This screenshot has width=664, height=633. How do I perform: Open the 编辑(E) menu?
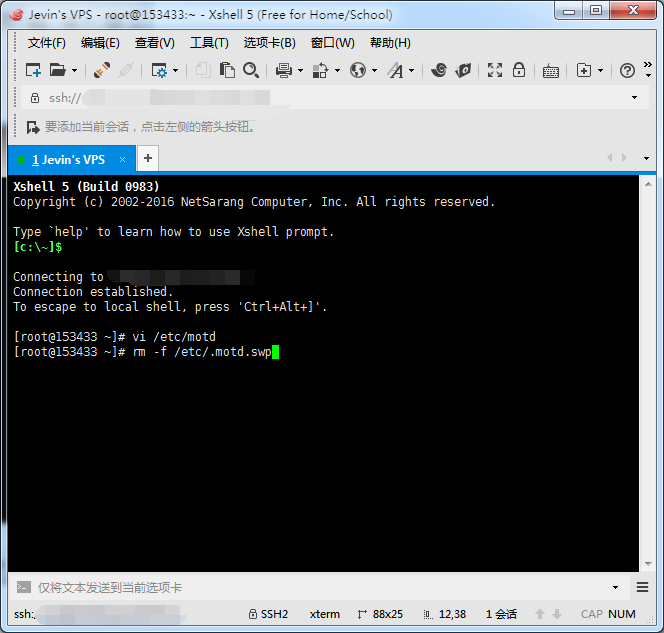(100, 43)
